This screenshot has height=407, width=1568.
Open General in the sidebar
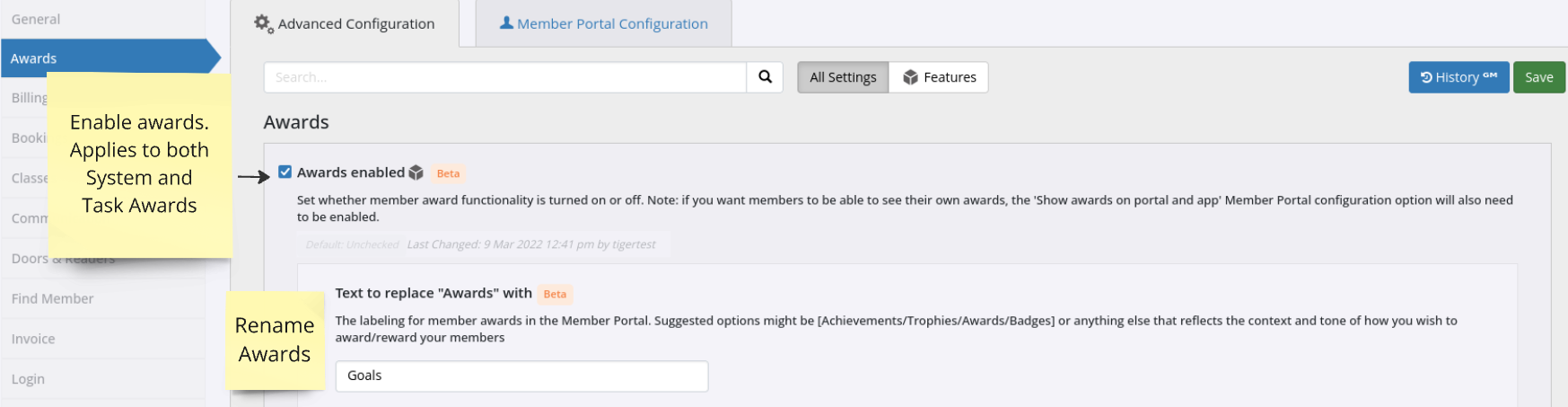(x=36, y=19)
